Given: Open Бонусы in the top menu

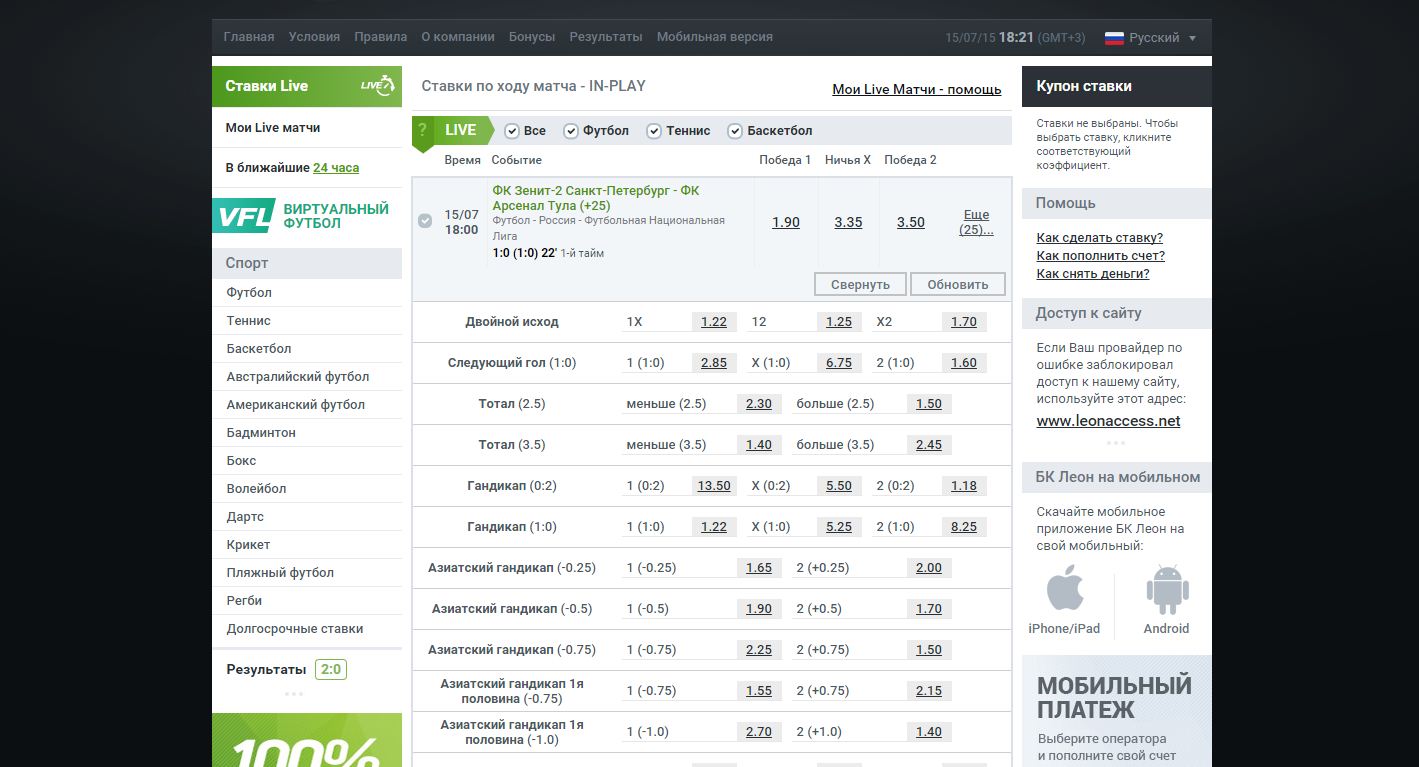Looking at the screenshot, I should coord(532,37).
